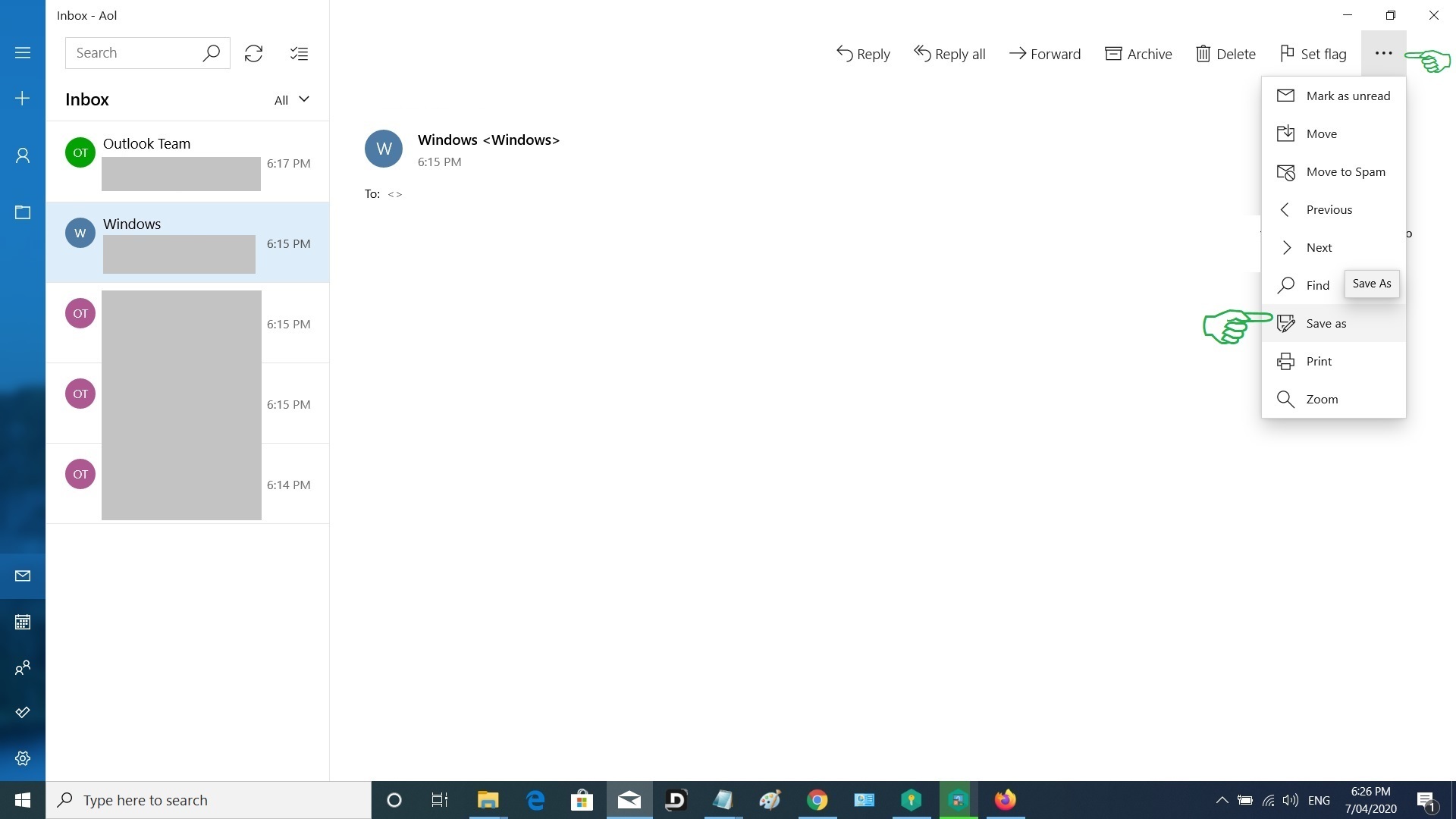Open Cortana circle icon on taskbar
This screenshot has width=1456, height=819.
click(394, 800)
